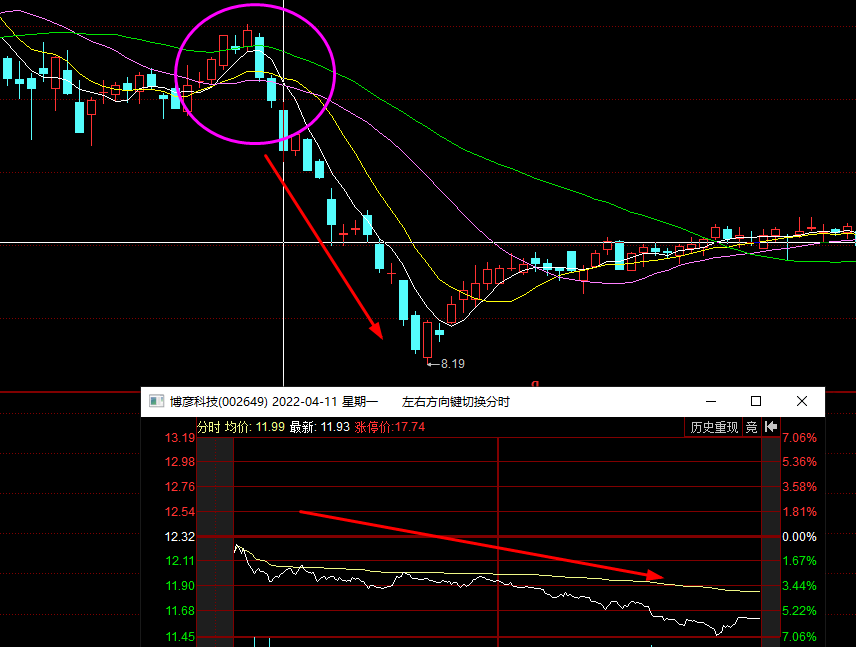Click the 12.32 previous-close price label
Viewport: 856px width, 647px height.
click(180, 537)
